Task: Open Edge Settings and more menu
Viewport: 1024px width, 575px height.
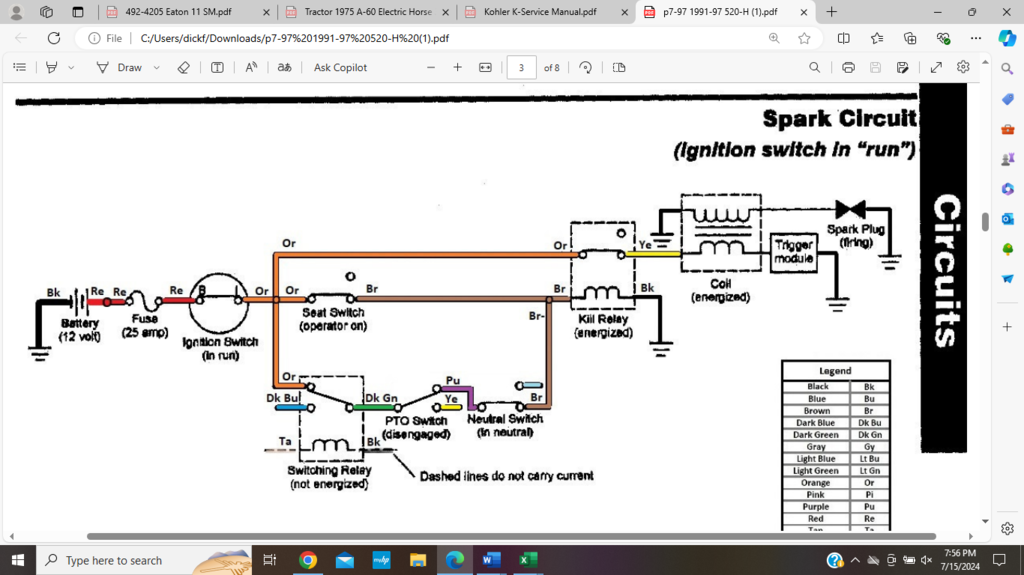Action: [976, 38]
